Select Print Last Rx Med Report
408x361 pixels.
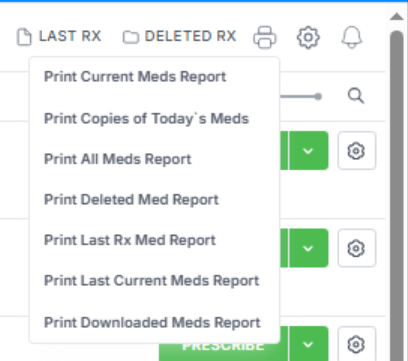(130, 240)
